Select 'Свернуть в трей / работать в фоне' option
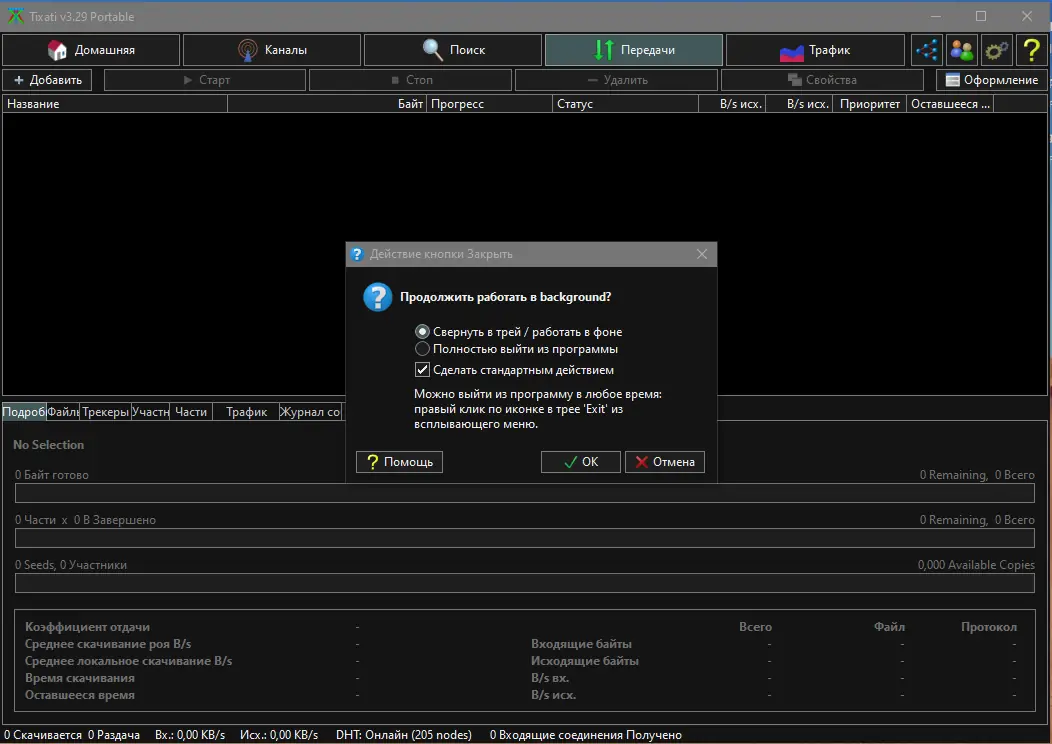Viewport: 1052px width, 744px height. pos(519,331)
